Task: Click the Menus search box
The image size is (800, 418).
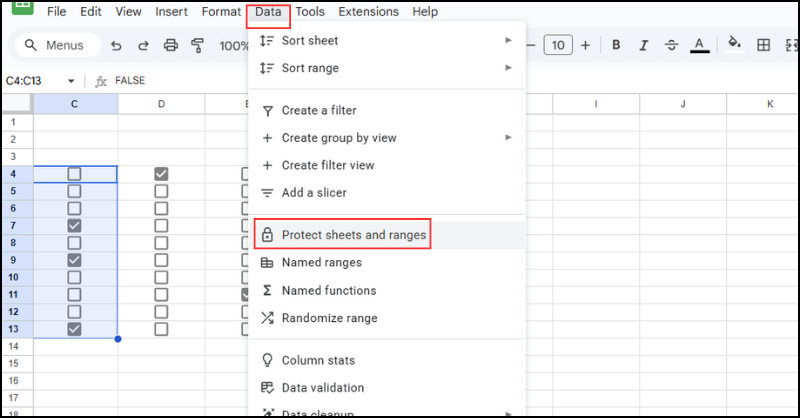Action: pos(60,45)
